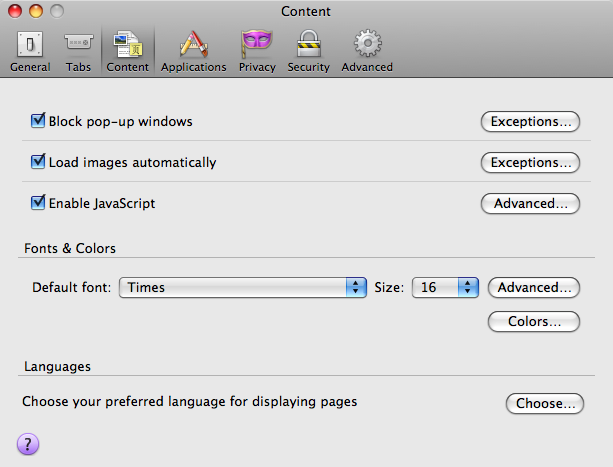Close the Content preferences window

click(x=13, y=11)
